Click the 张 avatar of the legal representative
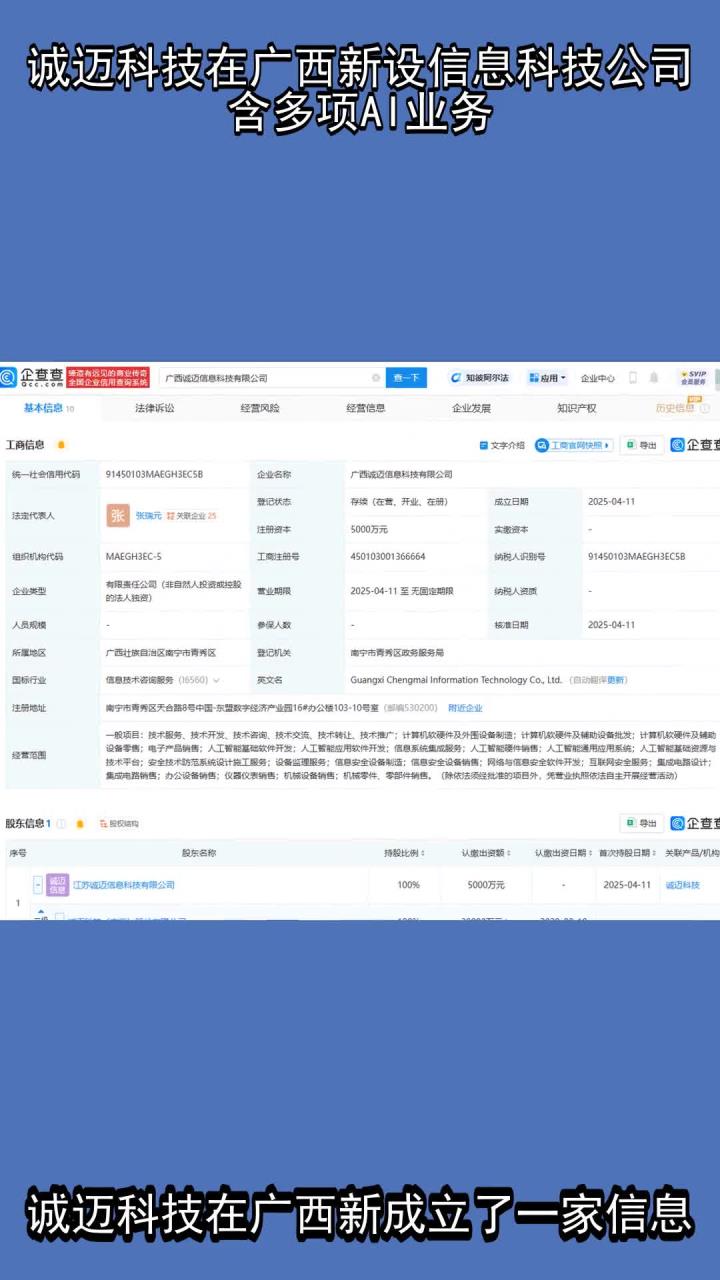Screen dimensions: 720x1280 pyautogui.click(x=118, y=515)
